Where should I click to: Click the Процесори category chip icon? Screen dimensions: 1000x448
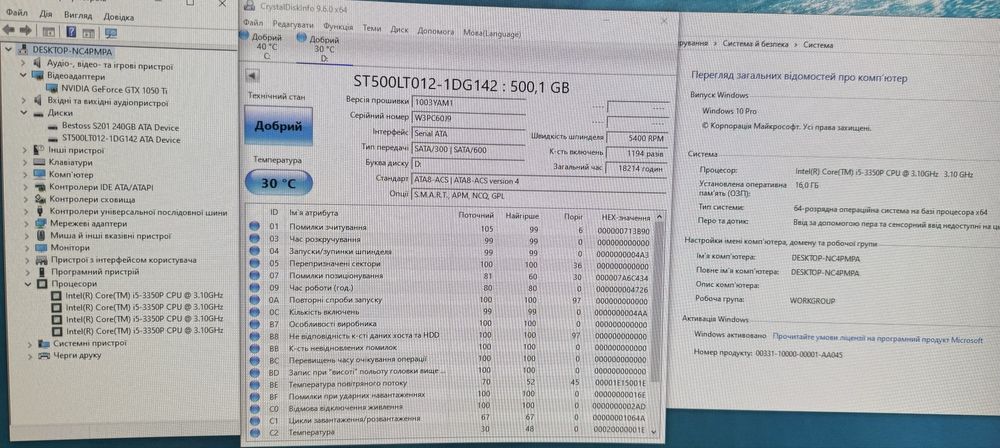click(x=41, y=284)
